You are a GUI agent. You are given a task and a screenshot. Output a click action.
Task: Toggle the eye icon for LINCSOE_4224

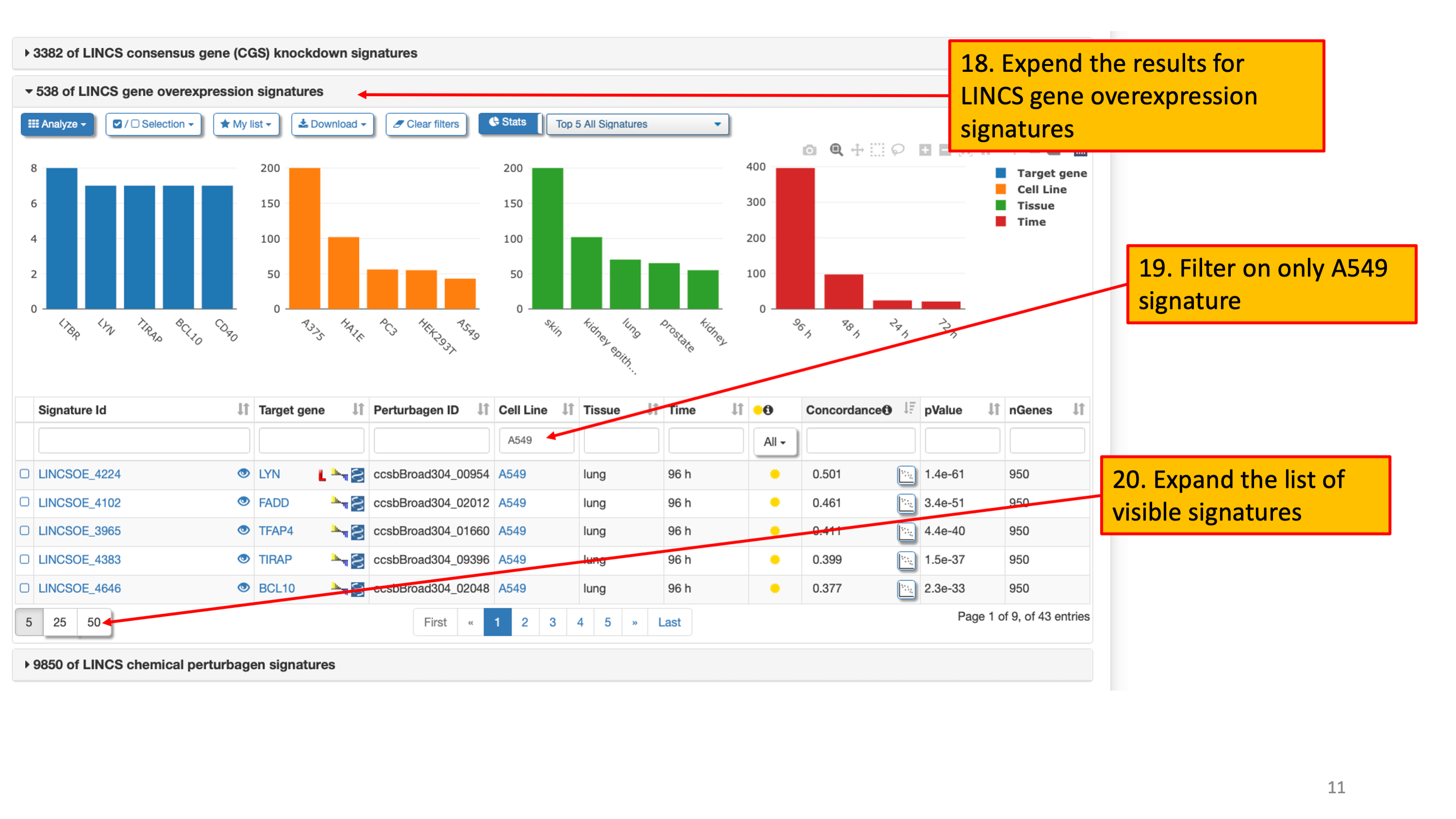[x=243, y=474]
